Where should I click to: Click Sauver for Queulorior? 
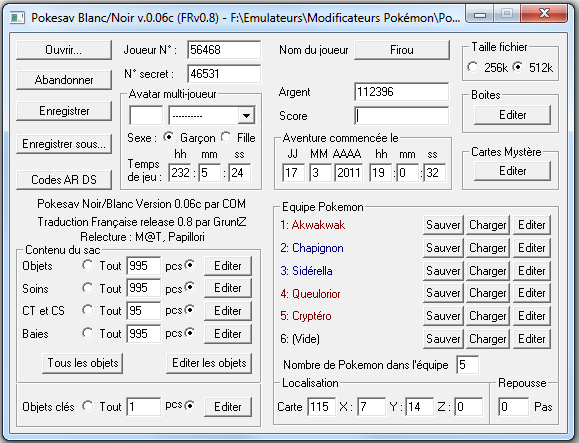[443, 293]
